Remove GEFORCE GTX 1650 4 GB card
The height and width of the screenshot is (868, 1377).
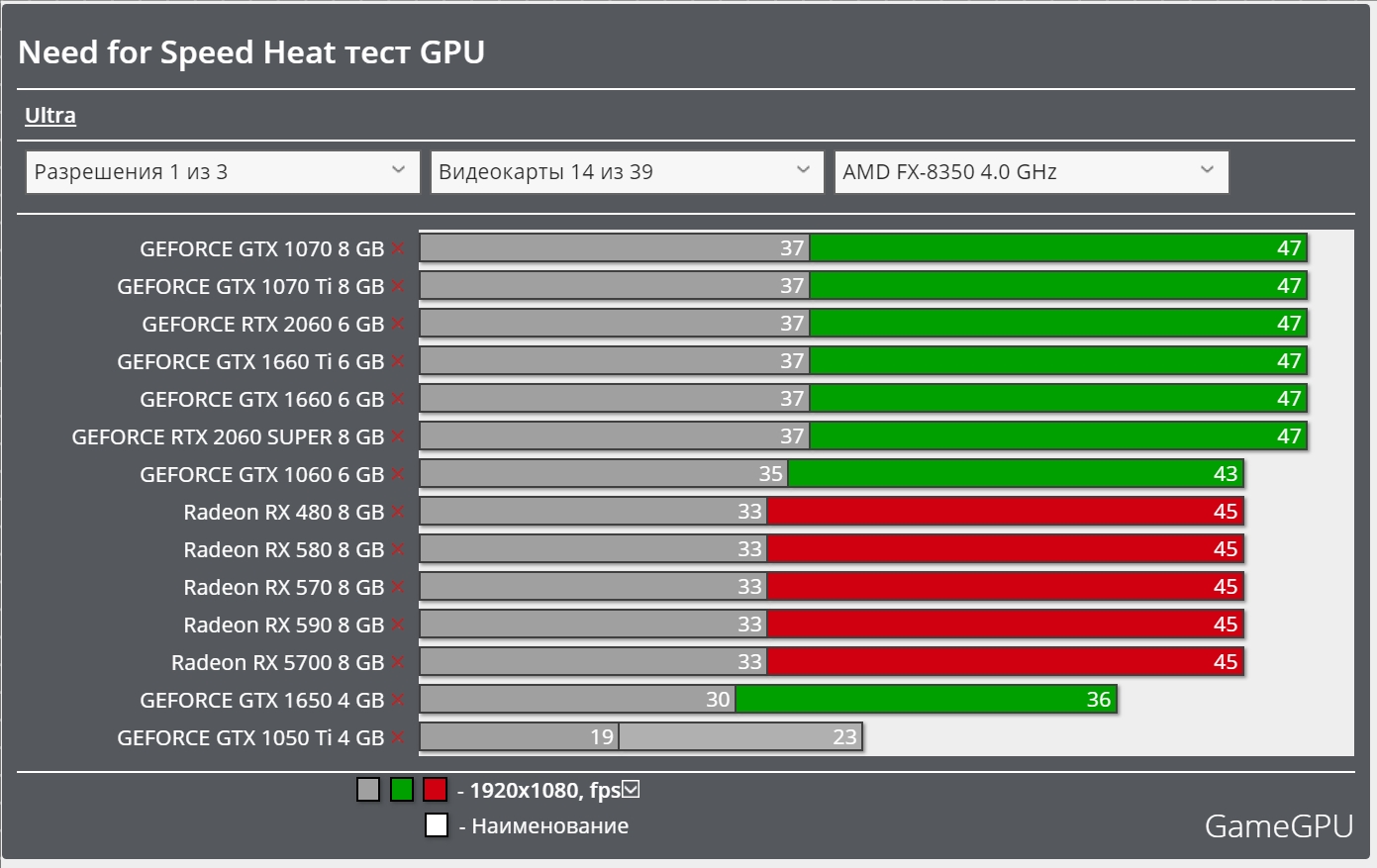(398, 701)
